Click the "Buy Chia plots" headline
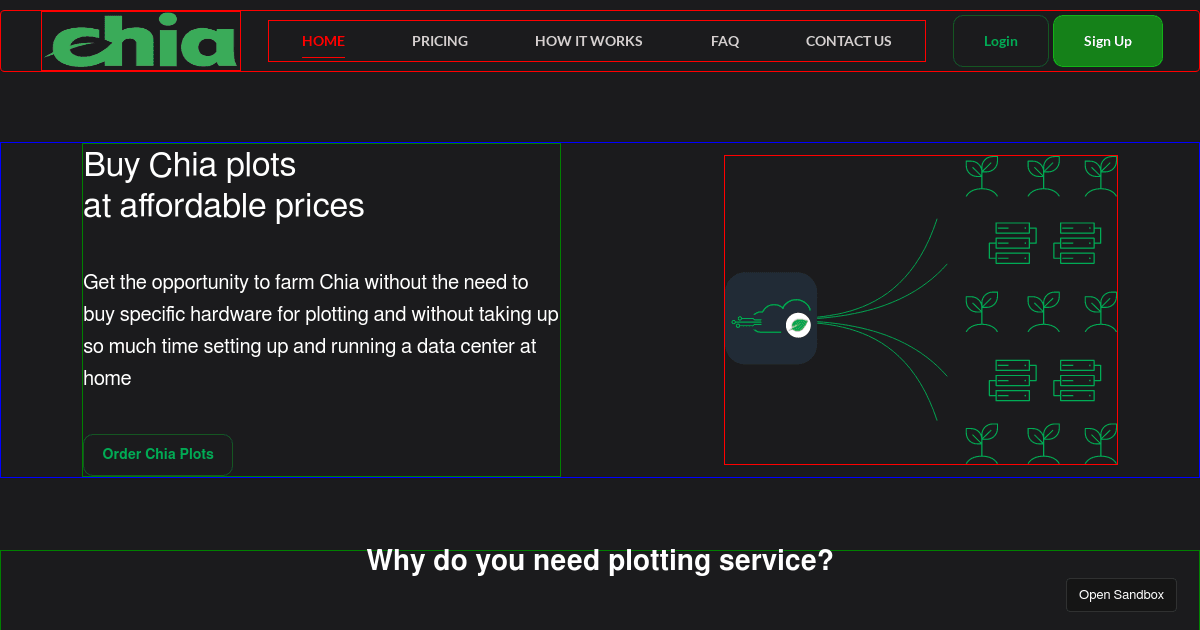This screenshot has height=630, width=1200. [x=190, y=165]
